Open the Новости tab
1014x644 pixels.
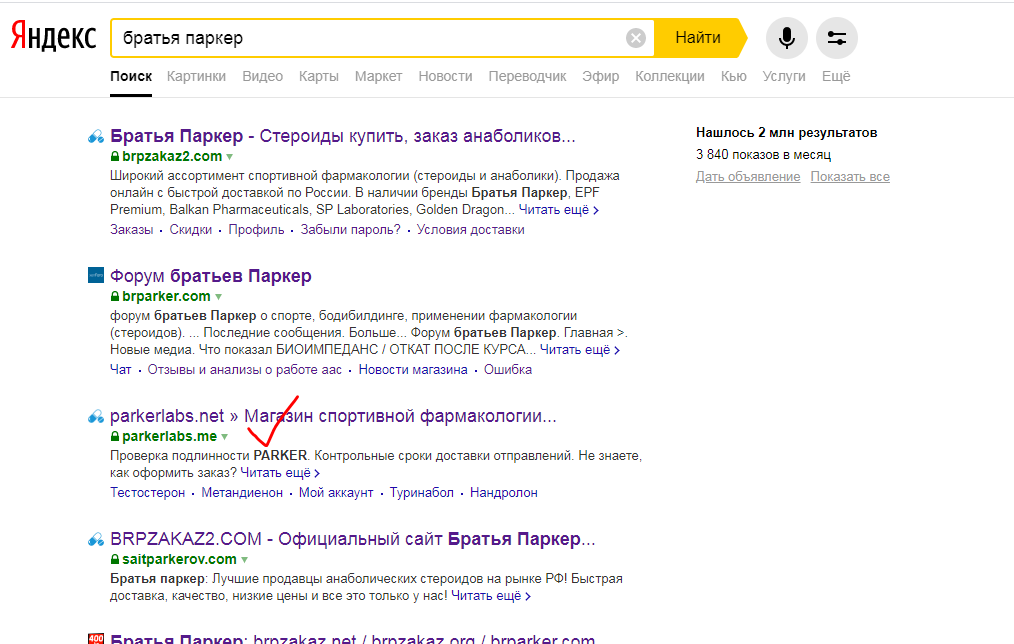pyautogui.click(x=445, y=76)
